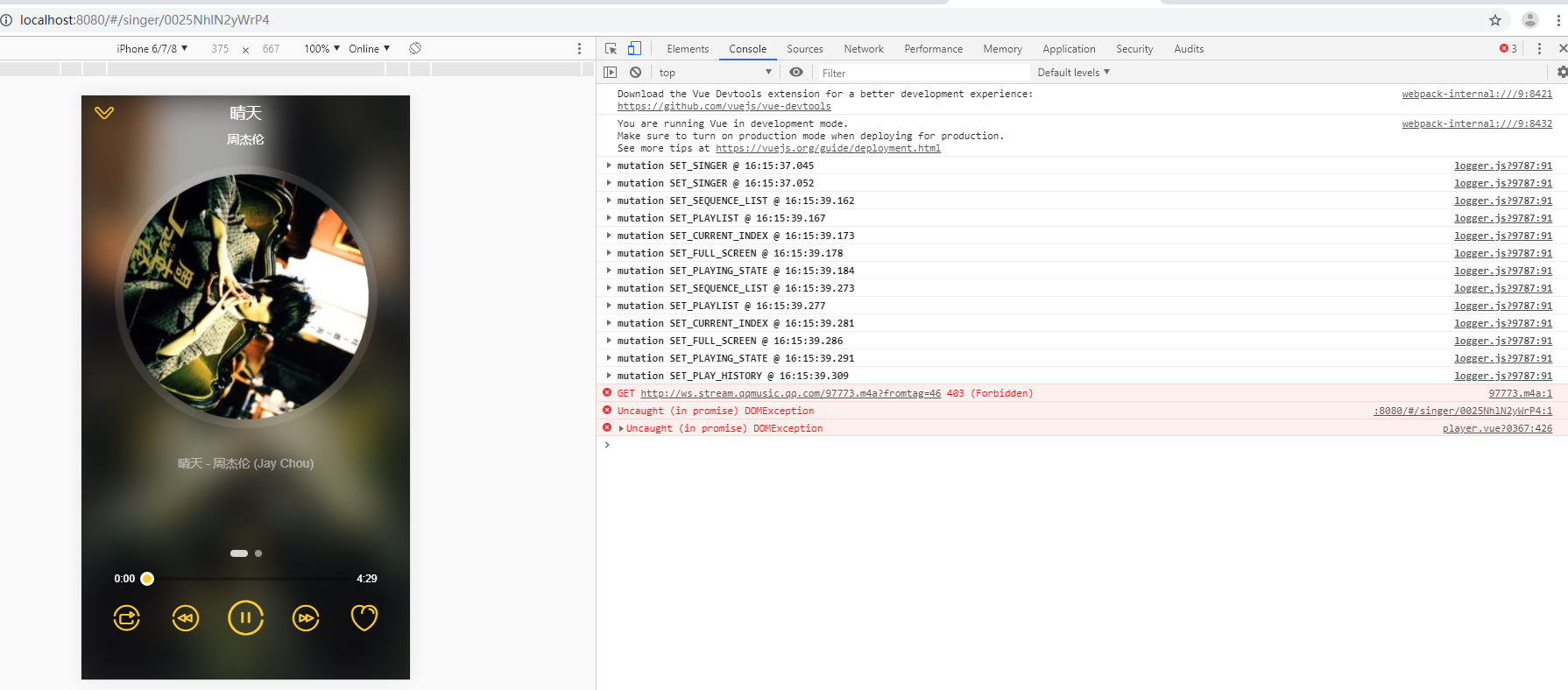Click the spinning album cover disc
Image resolution: width=1568 pixels, height=690 pixels.
[x=246, y=297]
